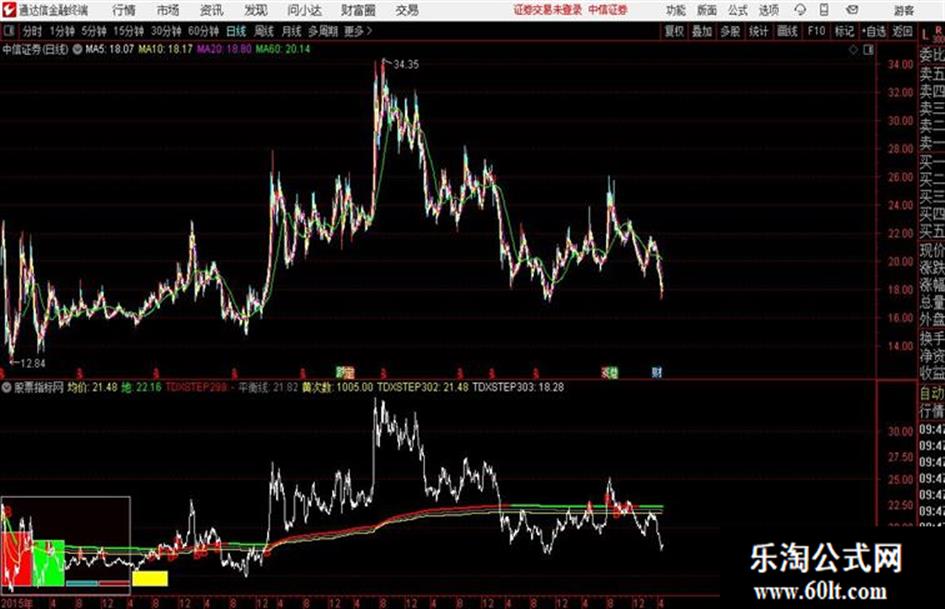Click the MA5: 18.07 label
This screenshot has width=945, height=609.
coord(110,49)
